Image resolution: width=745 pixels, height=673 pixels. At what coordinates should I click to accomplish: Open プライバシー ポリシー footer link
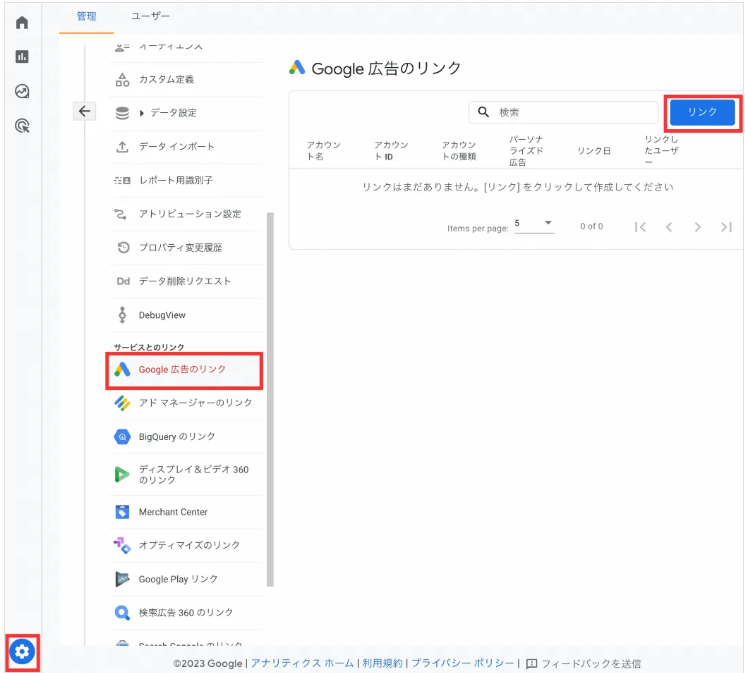click(462, 663)
